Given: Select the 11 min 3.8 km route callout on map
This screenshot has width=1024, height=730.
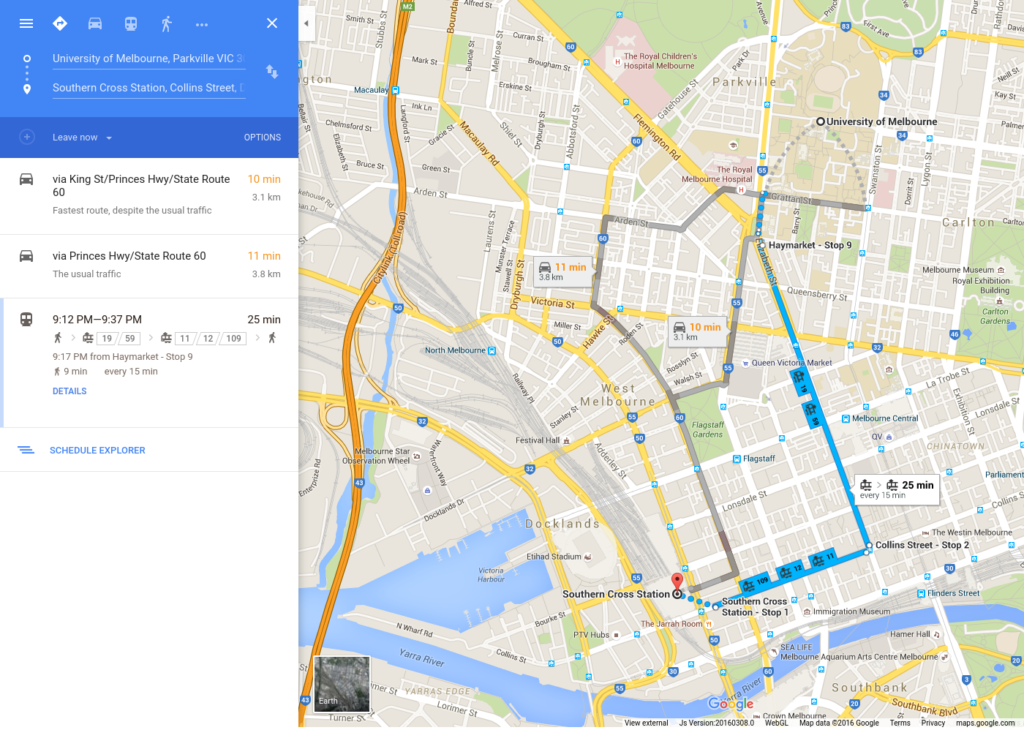Looking at the screenshot, I should (x=562, y=272).
